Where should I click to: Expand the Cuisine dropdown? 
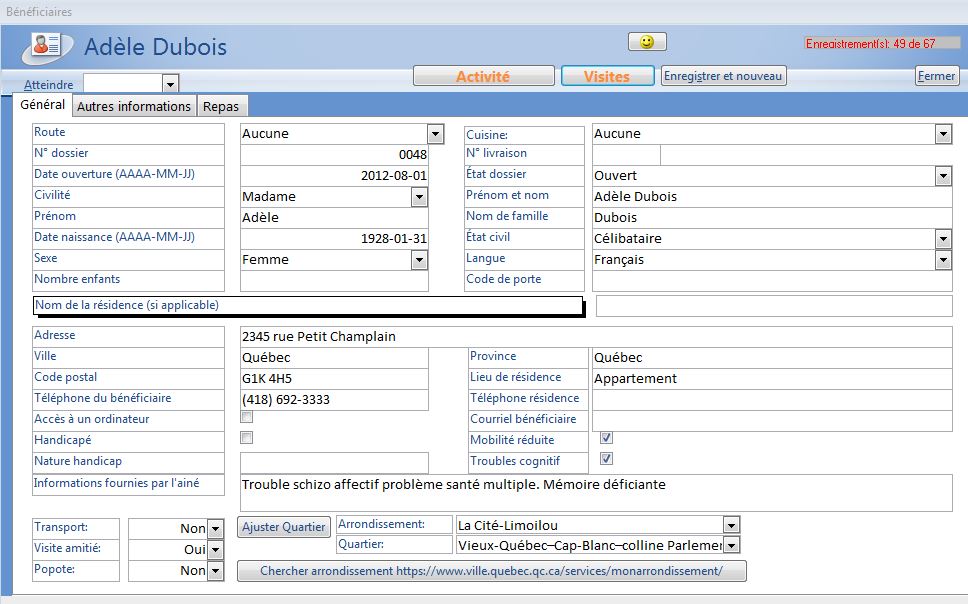click(x=943, y=133)
